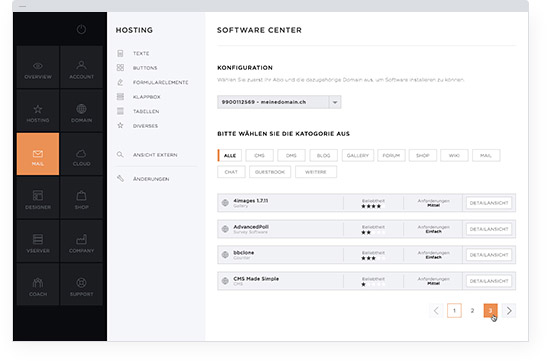Open the Support lifebuoy icon tile

click(x=81, y=285)
